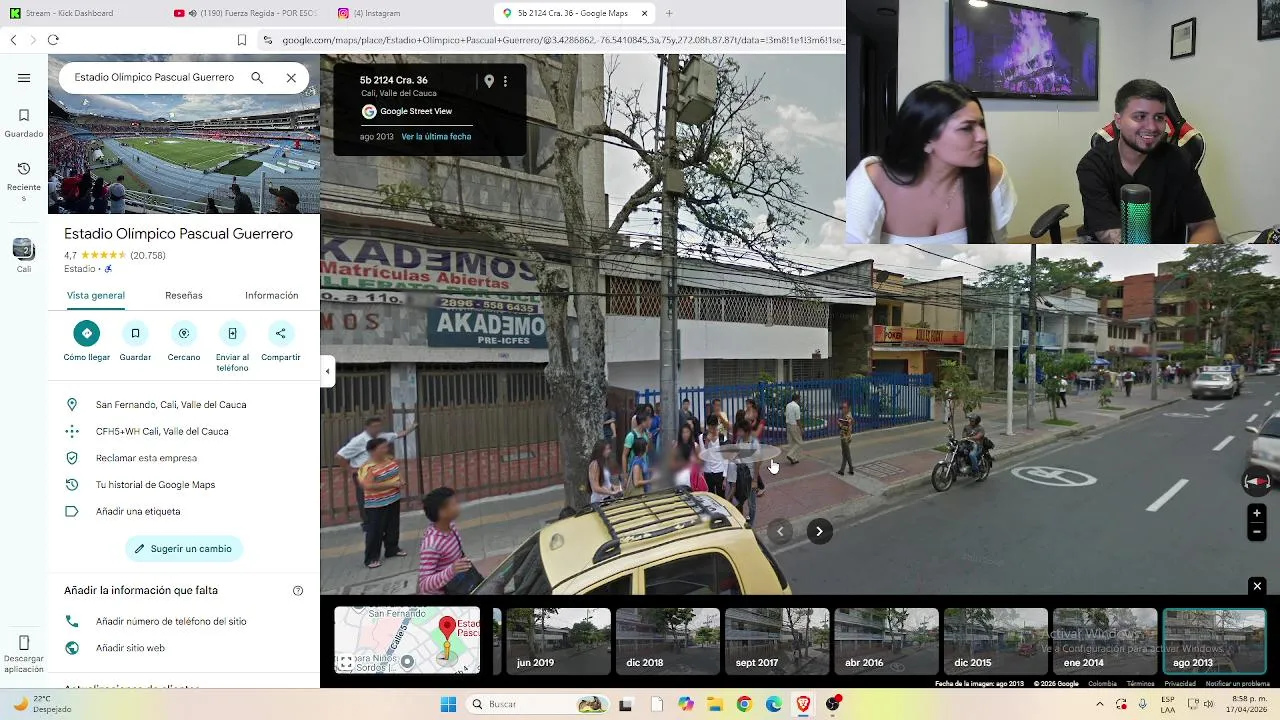The width and height of the screenshot is (1280, 720).
Task: Select the abr 2016 Street View thumbnail
Action: tap(886, 641)
